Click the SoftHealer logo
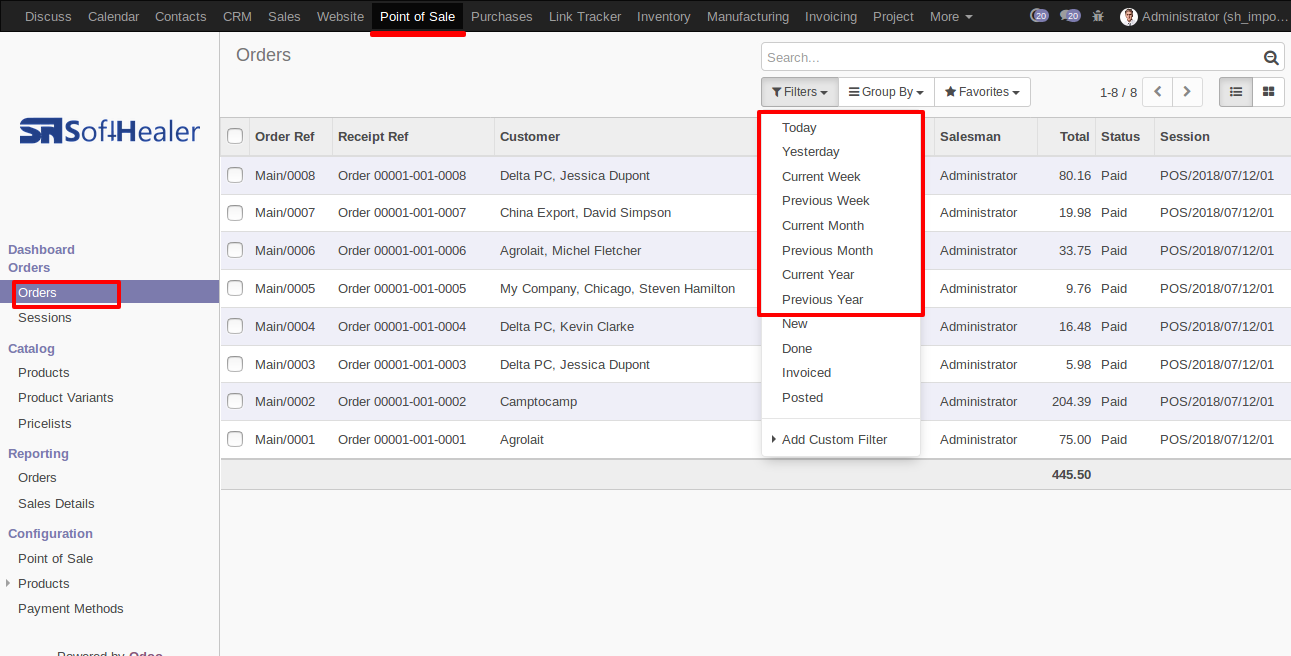1291x656 pixels. (x=110, y=131)
